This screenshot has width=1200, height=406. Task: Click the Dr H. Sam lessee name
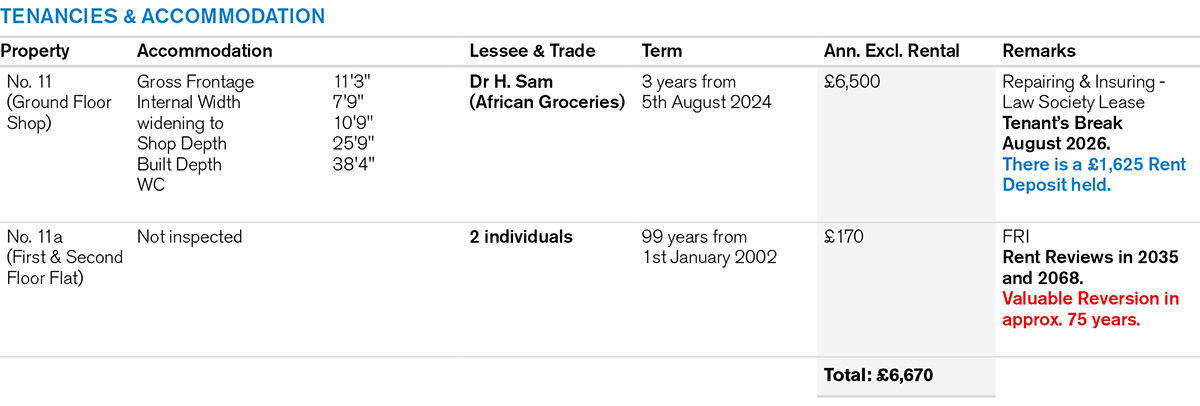click(x=510, y=82)
